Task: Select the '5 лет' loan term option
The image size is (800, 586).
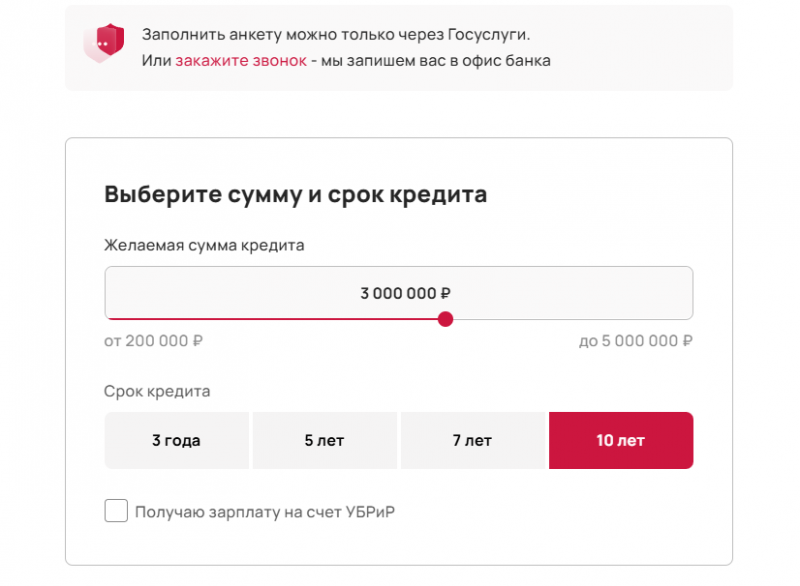Action: pyautogui.click(x=325, y=440)
